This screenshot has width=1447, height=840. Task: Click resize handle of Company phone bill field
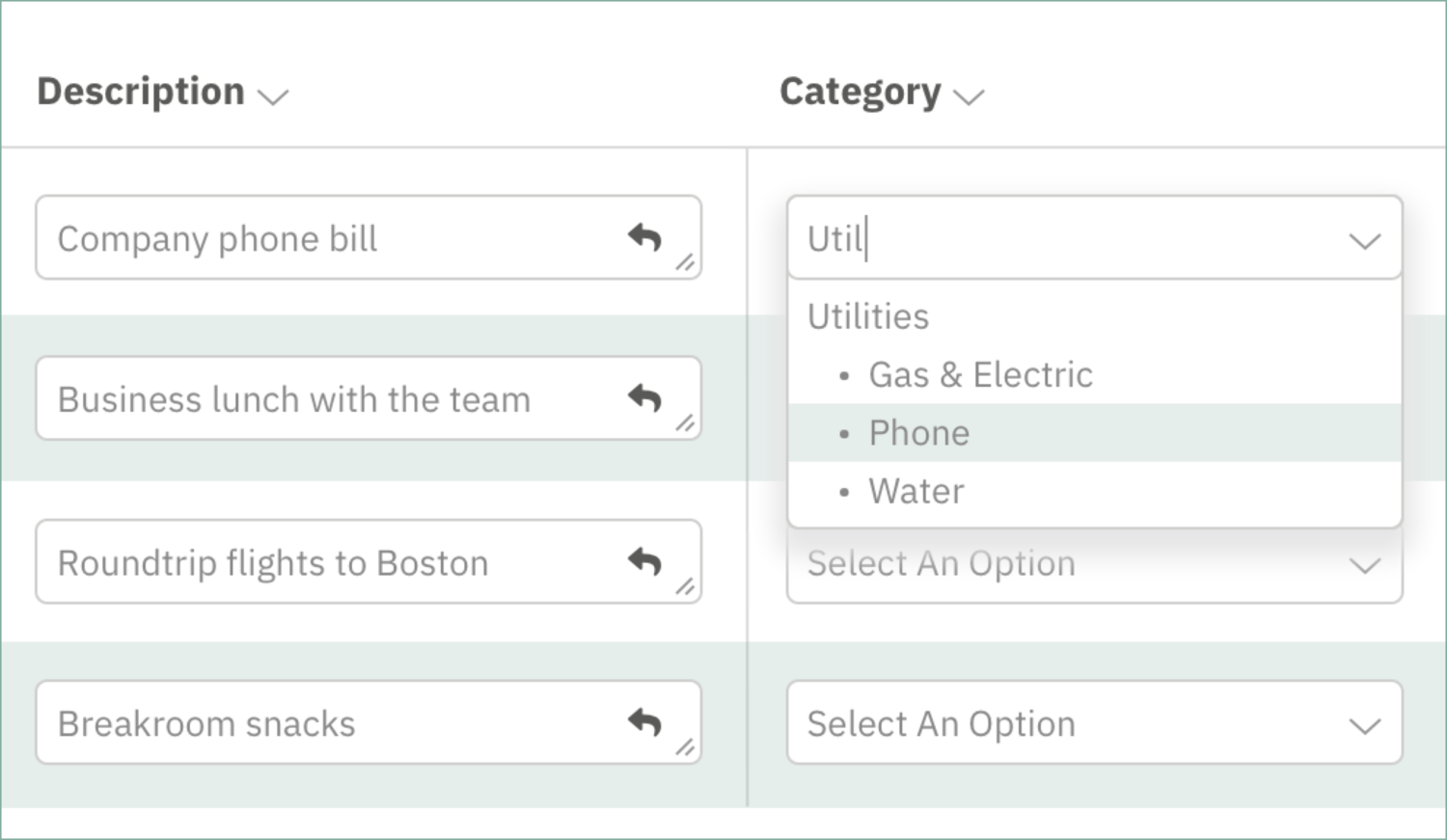point(685,262)
